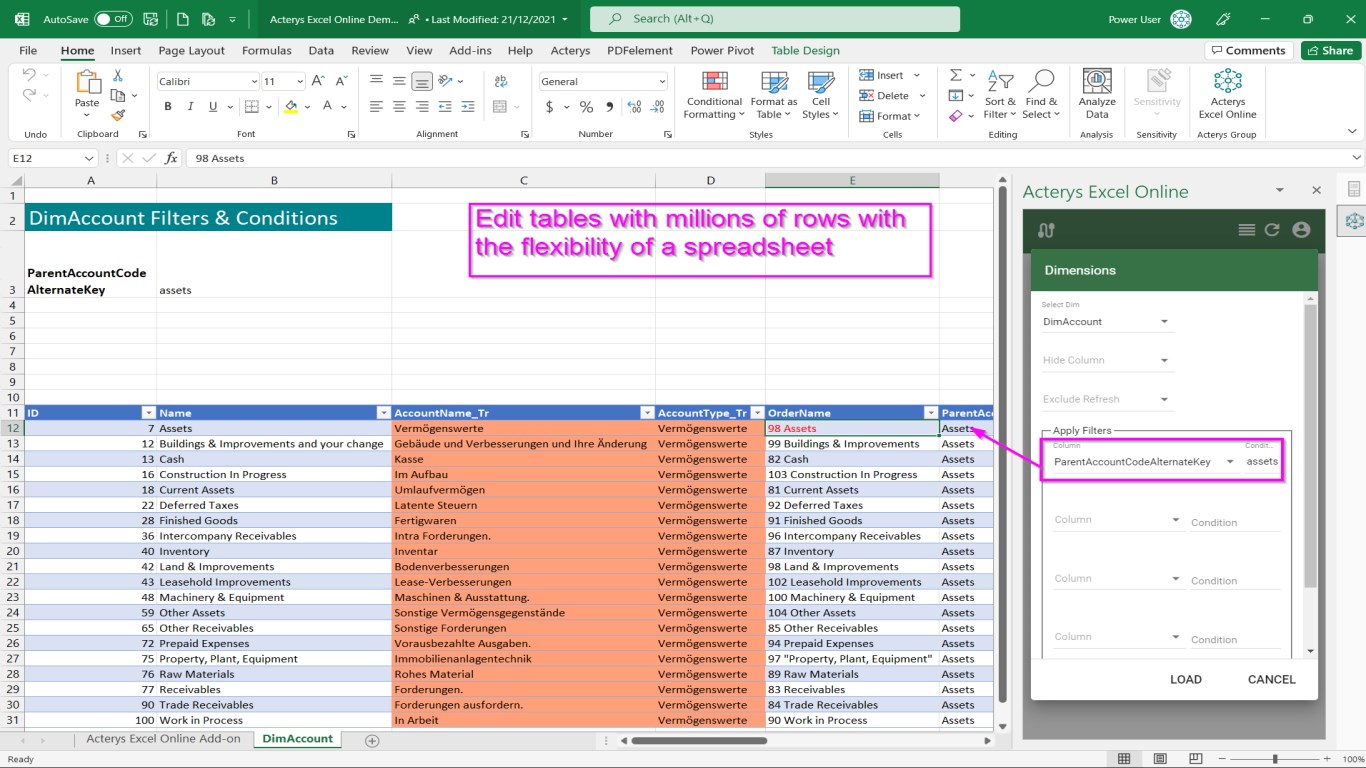Switch to the Acterys Excel Online Add-on sheet

[163, 739]
